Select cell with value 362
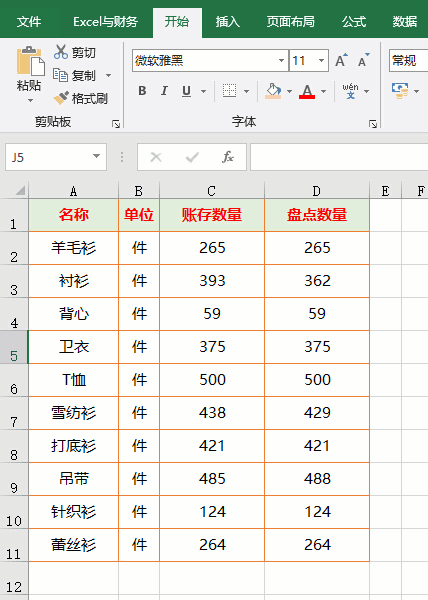 (317, 281)
